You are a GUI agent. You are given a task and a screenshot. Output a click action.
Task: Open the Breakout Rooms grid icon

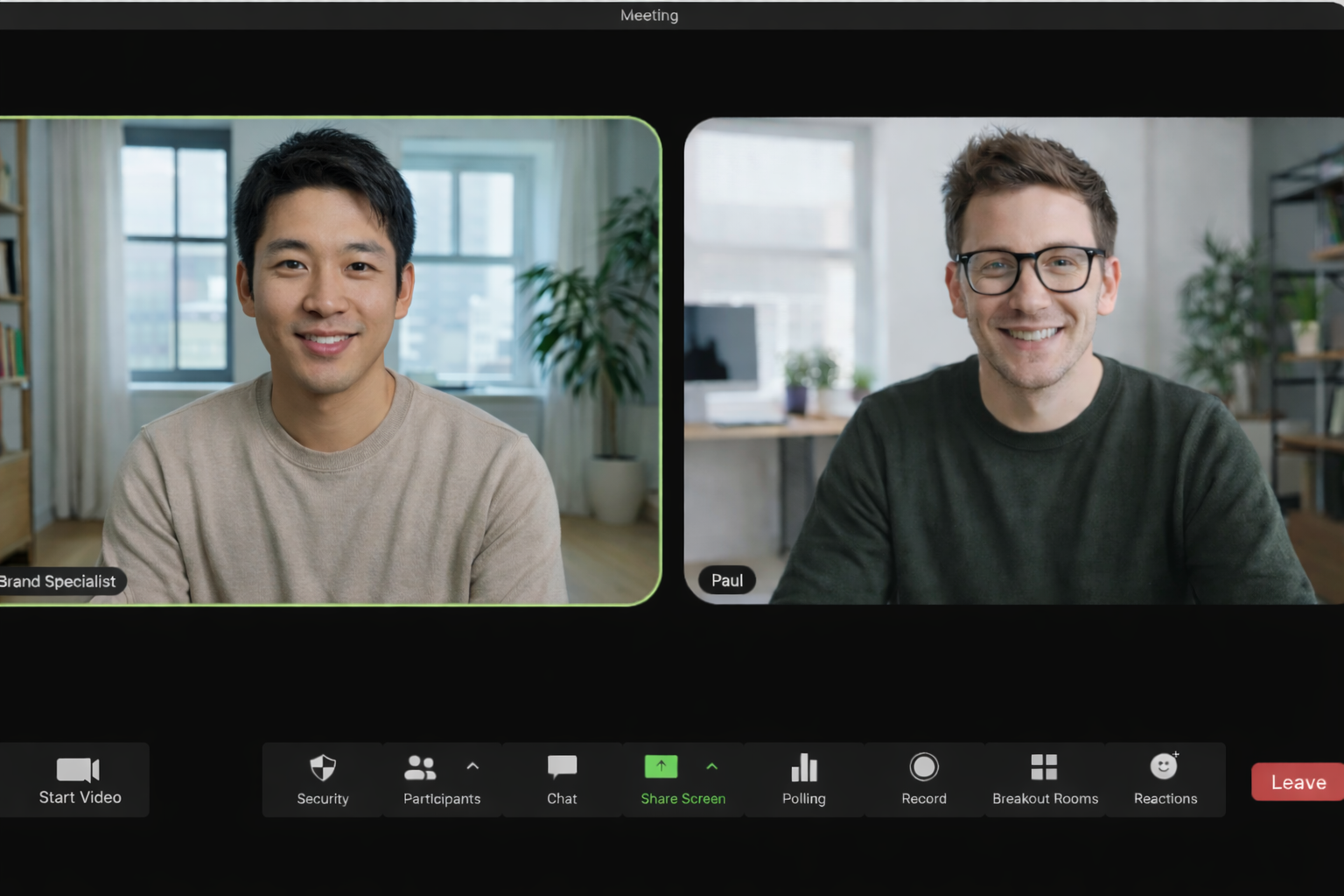coord(1044,766)
